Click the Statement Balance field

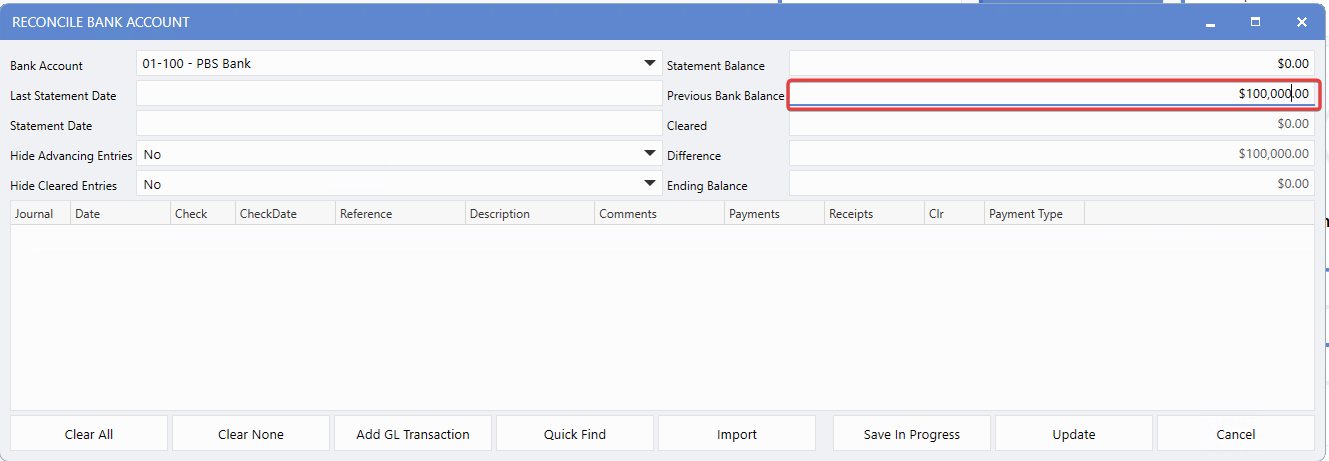(1051, 64)
